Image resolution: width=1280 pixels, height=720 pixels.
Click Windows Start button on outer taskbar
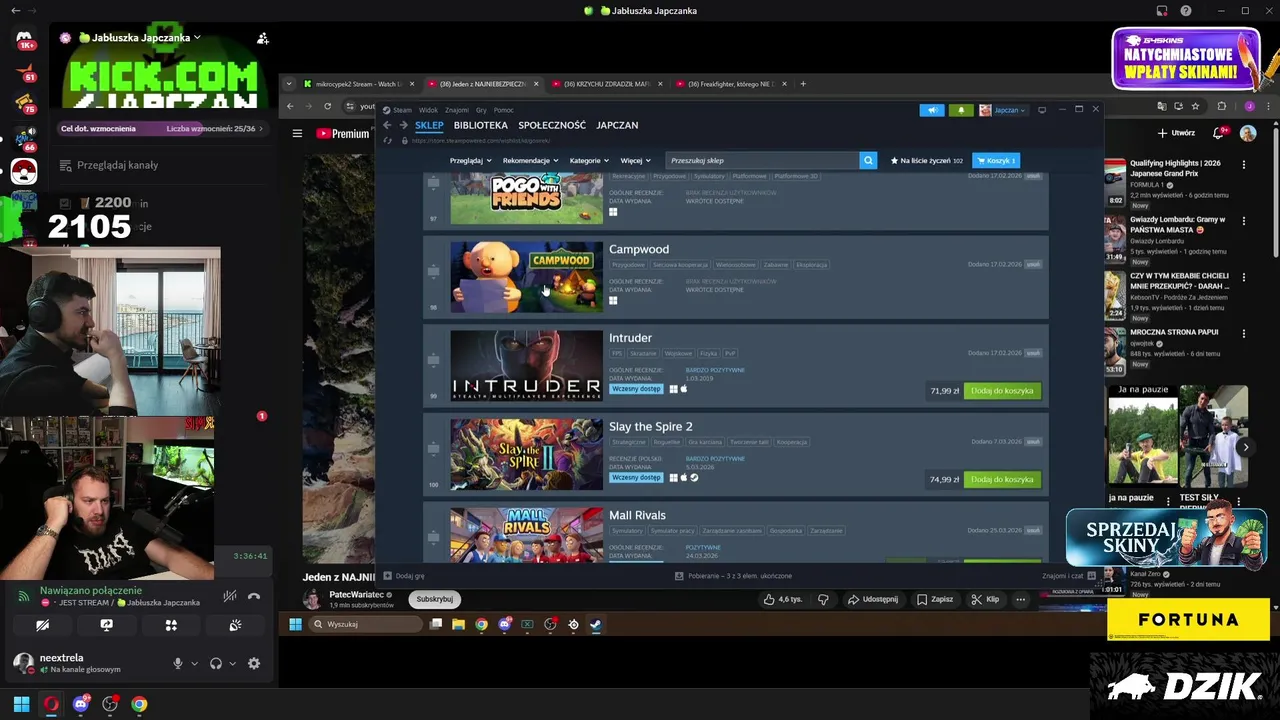21,704
